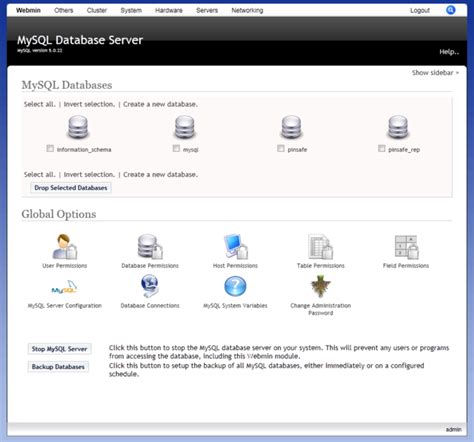Screen dimensions: 474x442
Task: Open Table Permissions icon
Action: (x=321, y=247)
